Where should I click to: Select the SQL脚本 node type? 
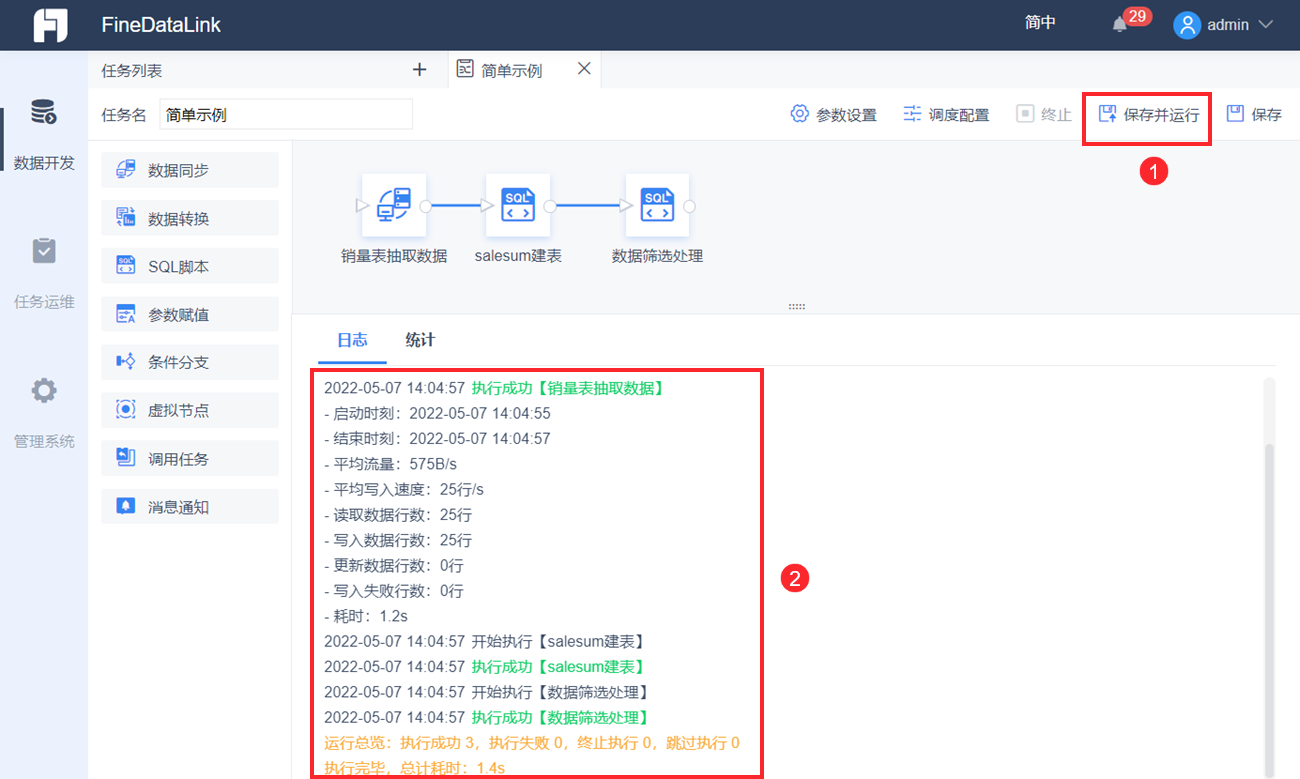[190, 266]
